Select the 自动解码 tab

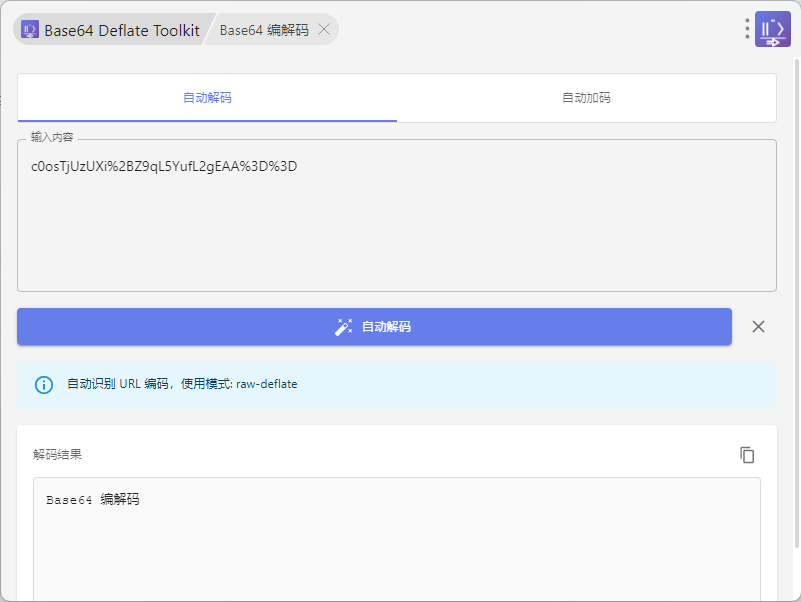[207, 98]
